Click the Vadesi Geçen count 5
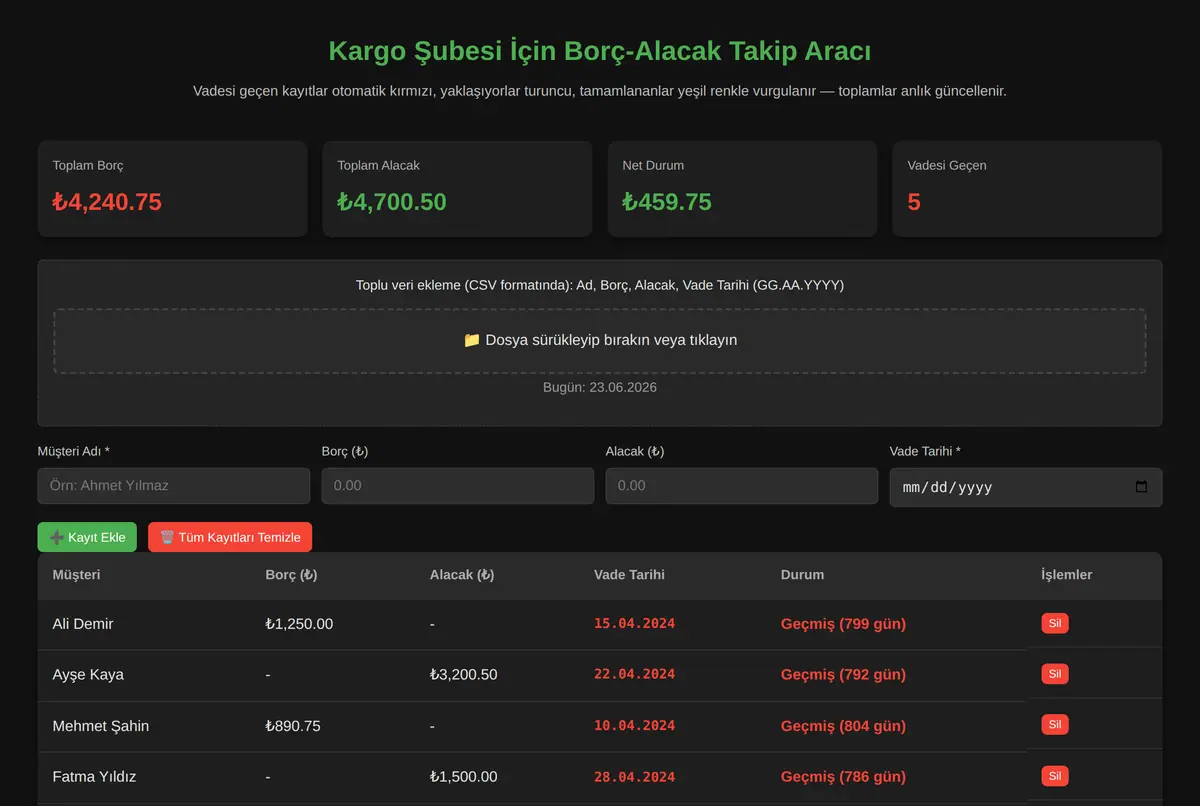This screenshot has width=1200, height=806. [x=914, y=202]
